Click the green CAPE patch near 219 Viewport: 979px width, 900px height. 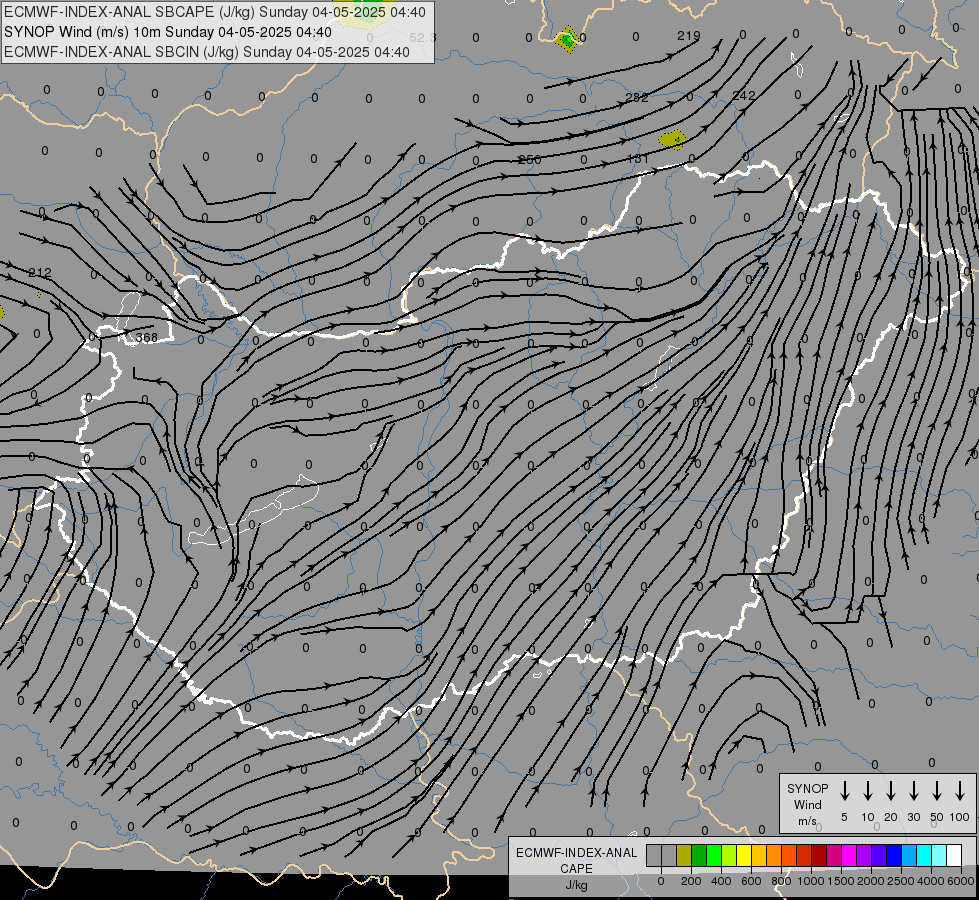[x=567, y=39]
